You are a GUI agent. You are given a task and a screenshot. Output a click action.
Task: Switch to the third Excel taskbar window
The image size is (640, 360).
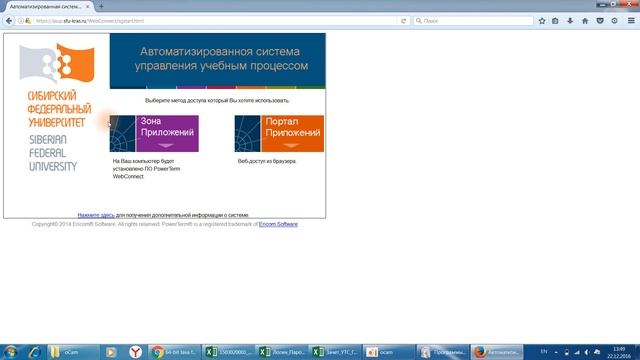coord(335,352)
